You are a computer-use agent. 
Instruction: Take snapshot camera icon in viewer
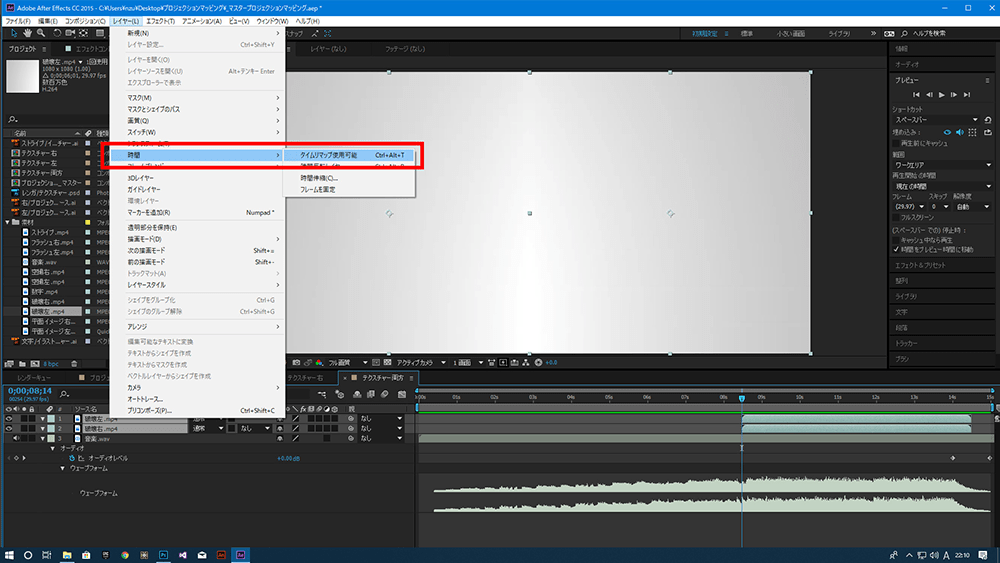point(296,362)
